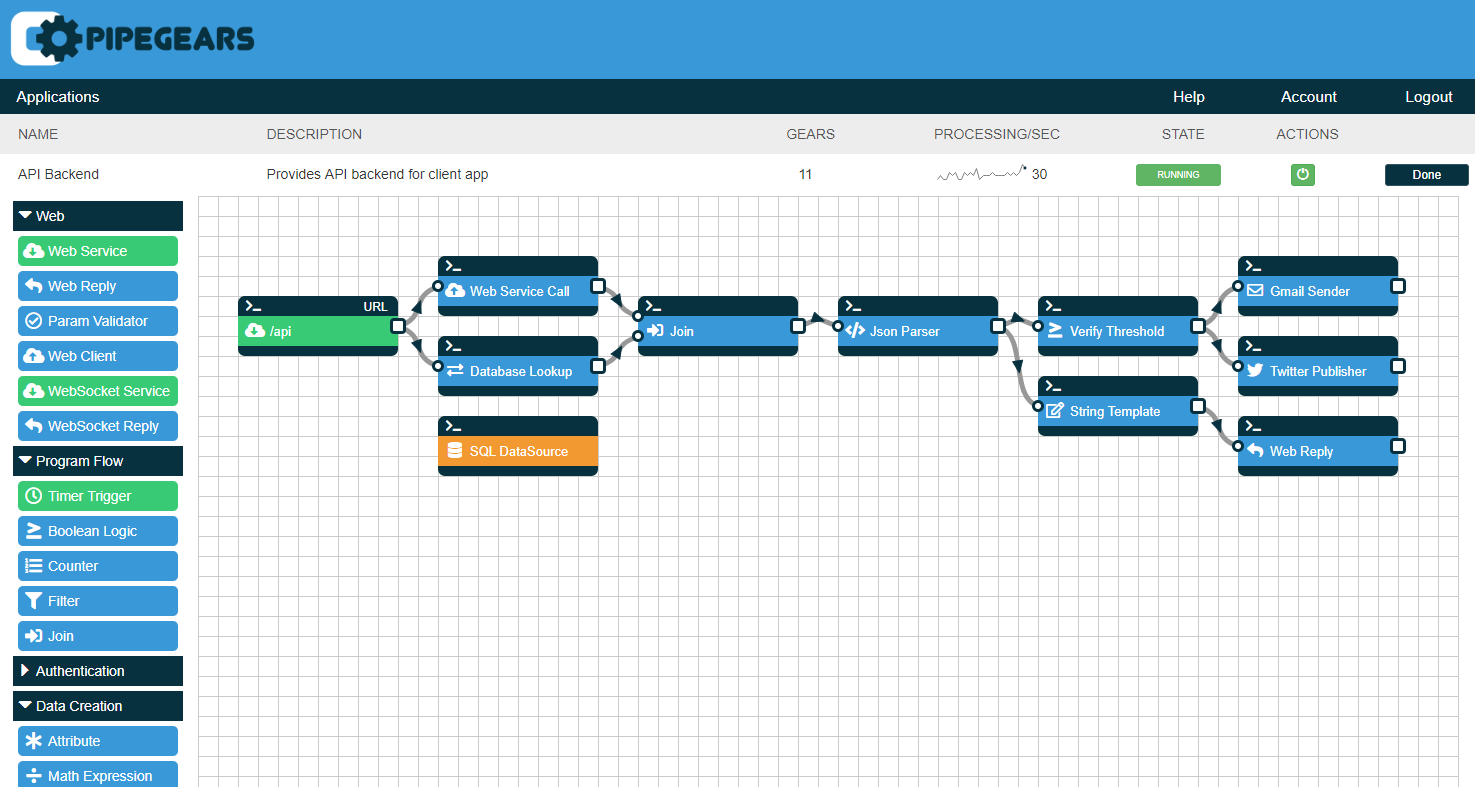Click the /api node's download cloud icon

click(x=255, y=331)
